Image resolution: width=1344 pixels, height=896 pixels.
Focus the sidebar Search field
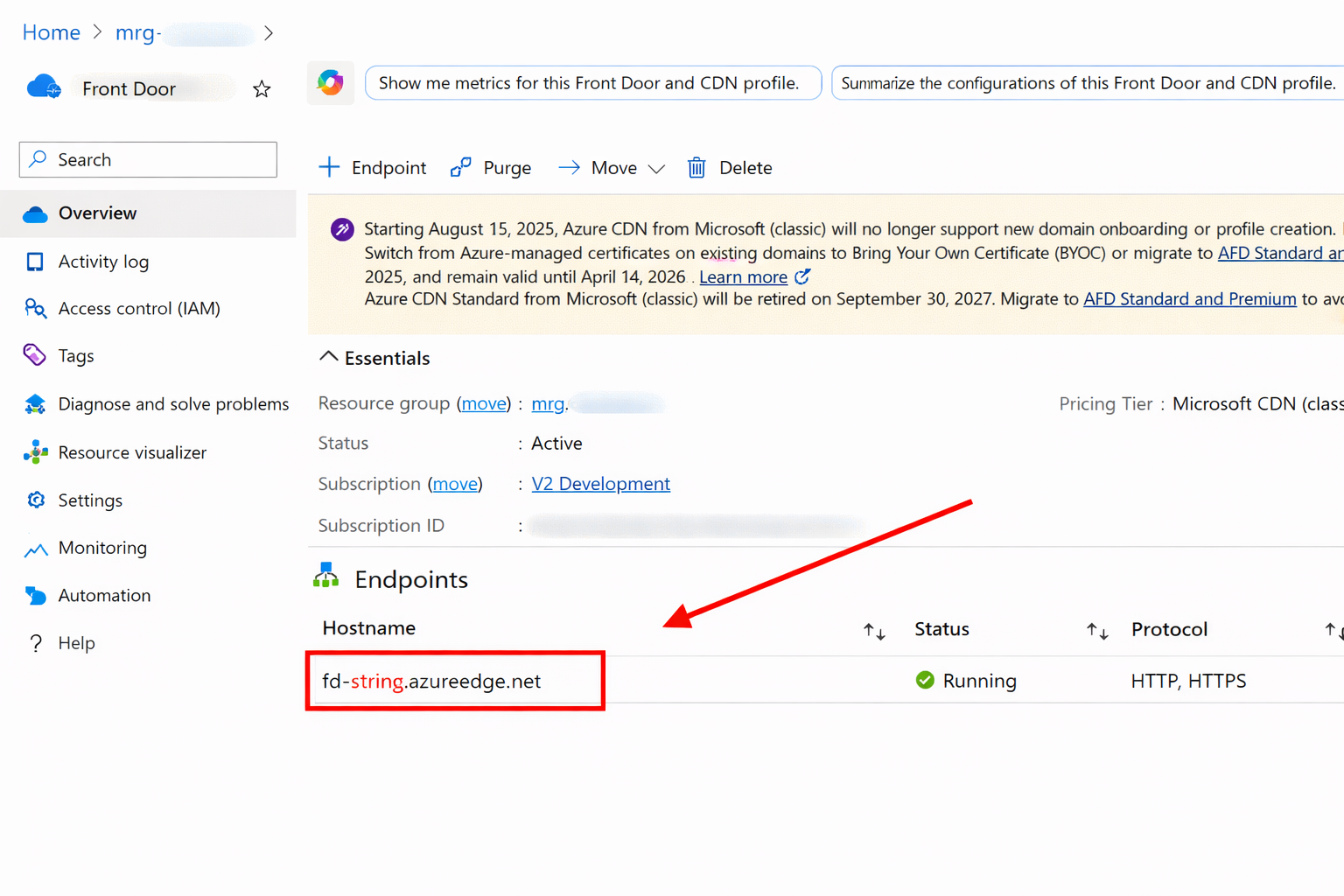[x=148, y=159]
